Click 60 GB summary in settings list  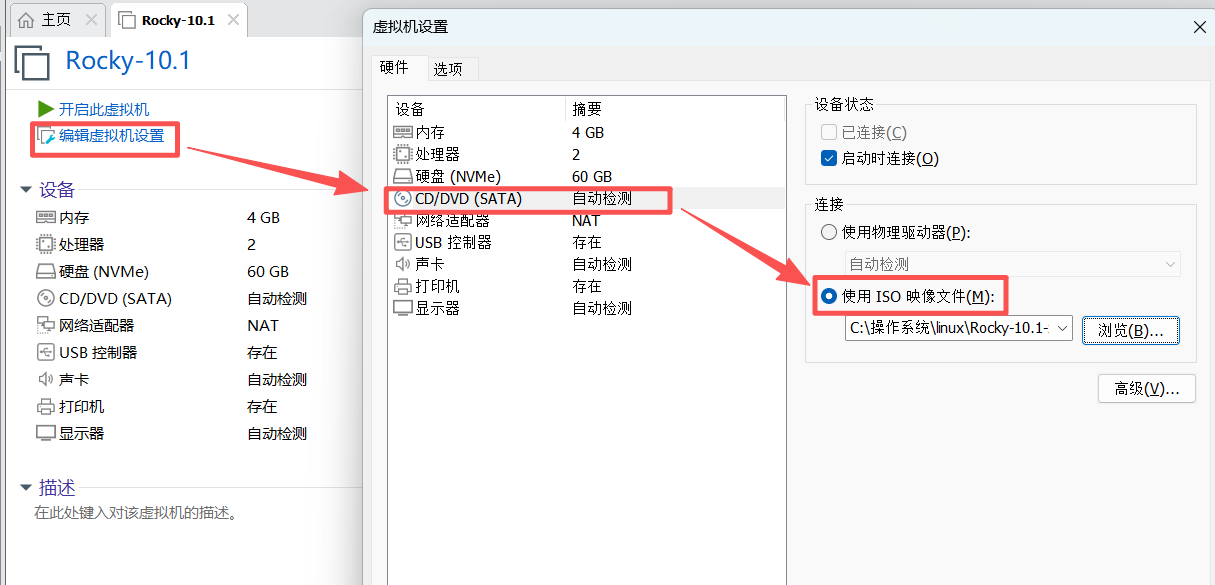coord(592,176)
